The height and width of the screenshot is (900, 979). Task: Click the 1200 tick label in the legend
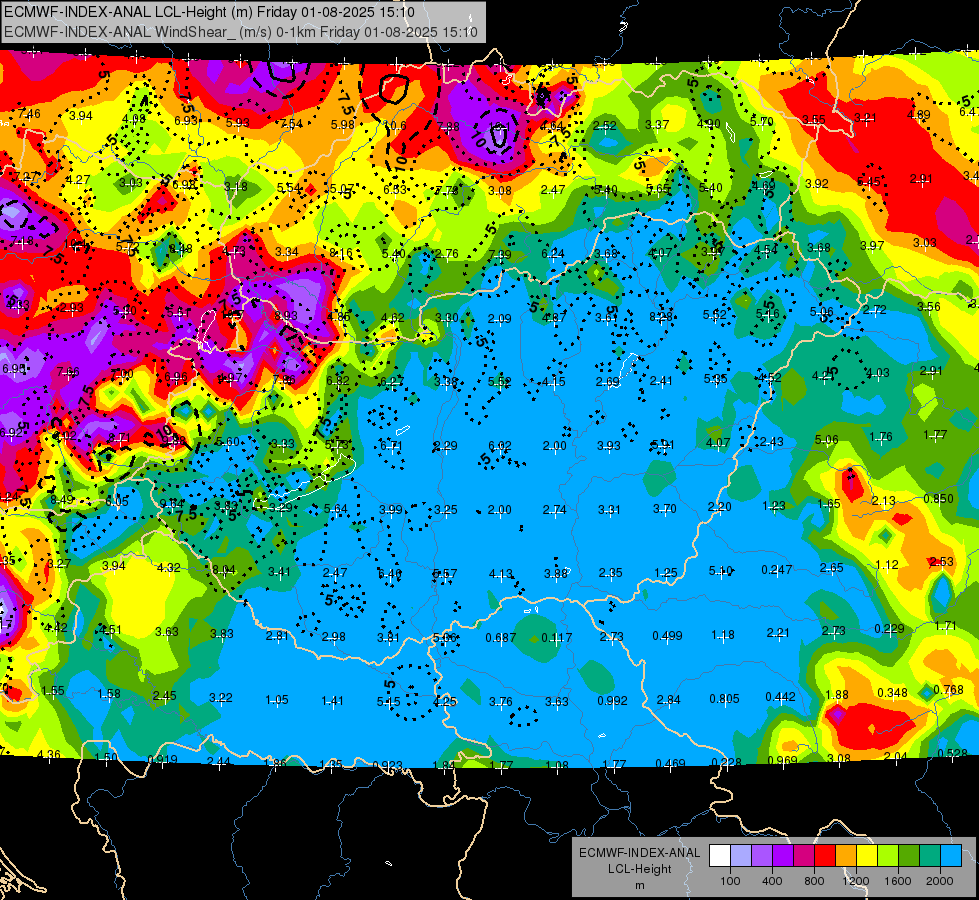point(856,881)
